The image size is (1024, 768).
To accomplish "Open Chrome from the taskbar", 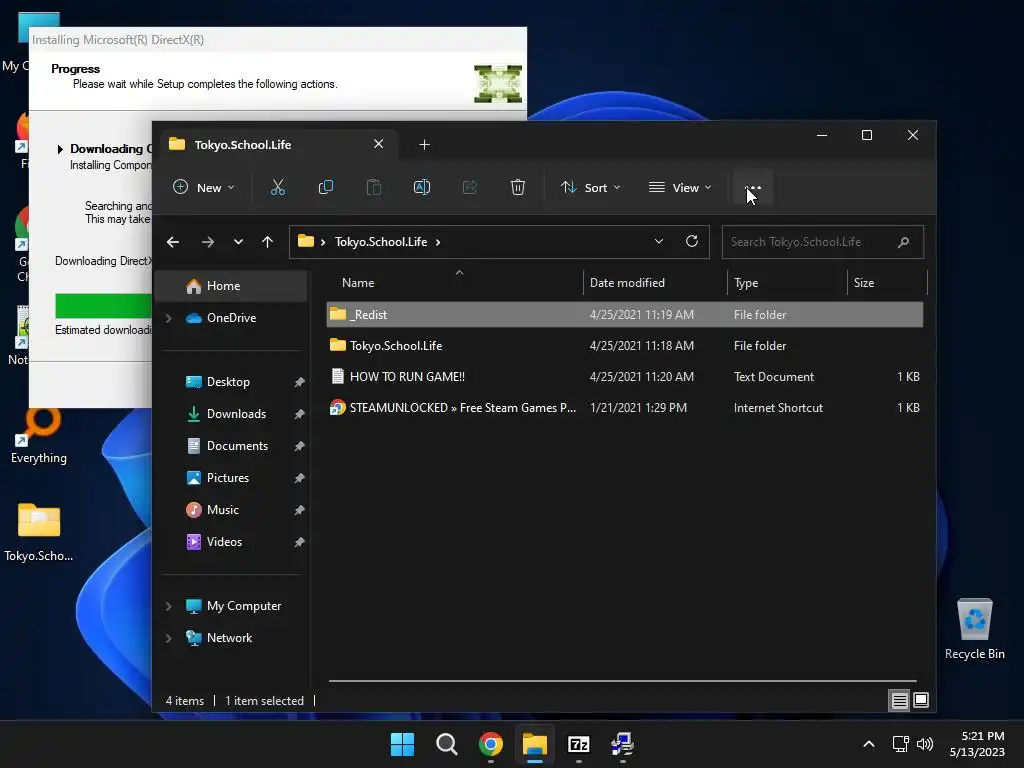I will (490, 744).
